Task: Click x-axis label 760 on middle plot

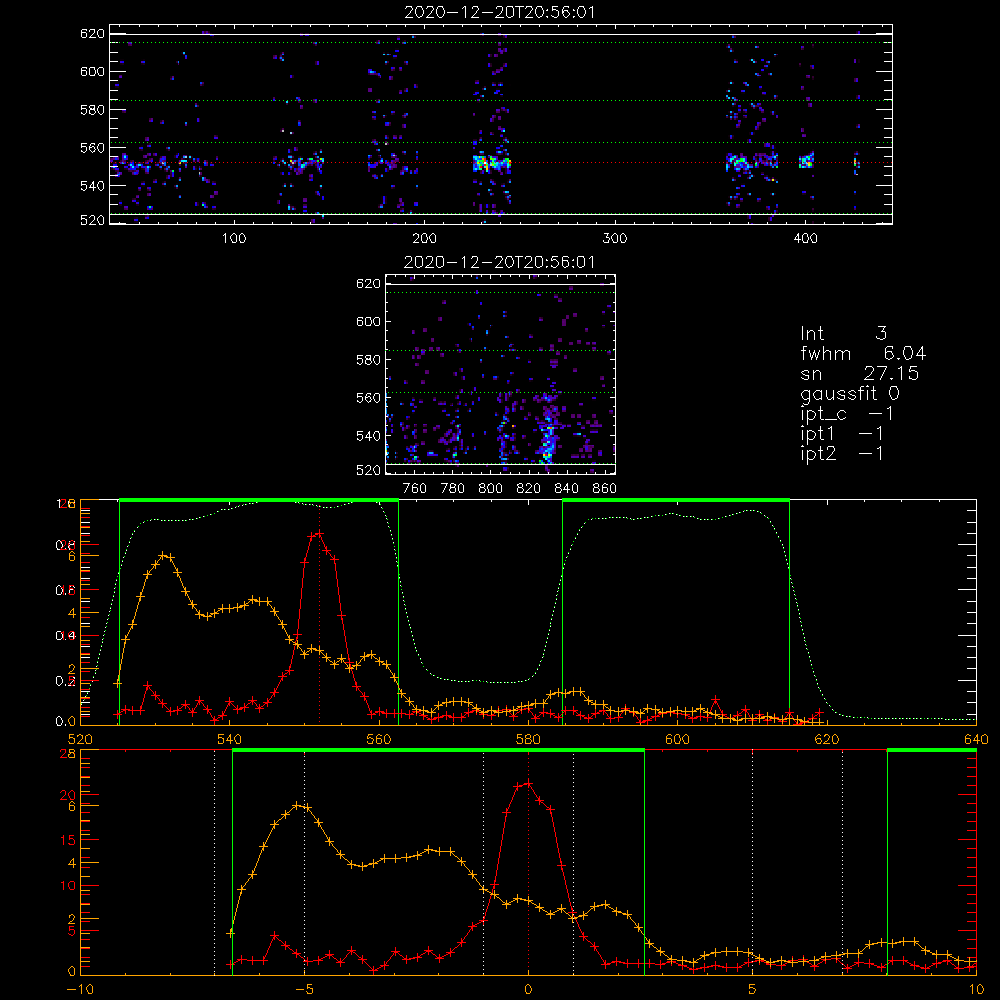Action: click(x=415, y=489)
